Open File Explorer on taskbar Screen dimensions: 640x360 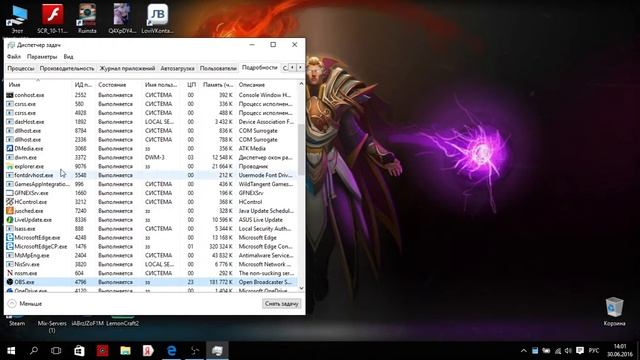click(125, 351)
